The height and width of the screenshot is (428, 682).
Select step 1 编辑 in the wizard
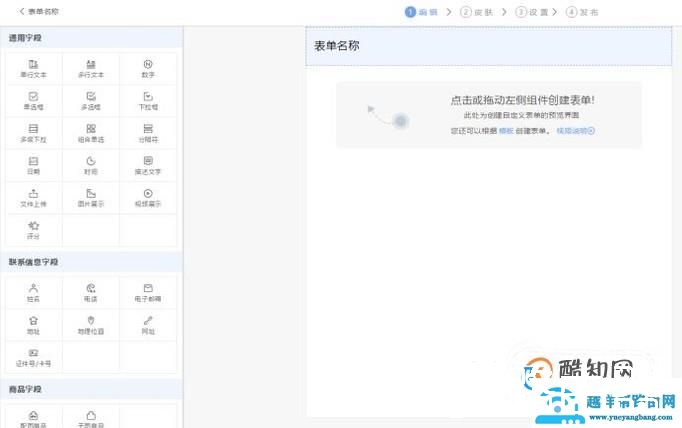tap(421, 12)
